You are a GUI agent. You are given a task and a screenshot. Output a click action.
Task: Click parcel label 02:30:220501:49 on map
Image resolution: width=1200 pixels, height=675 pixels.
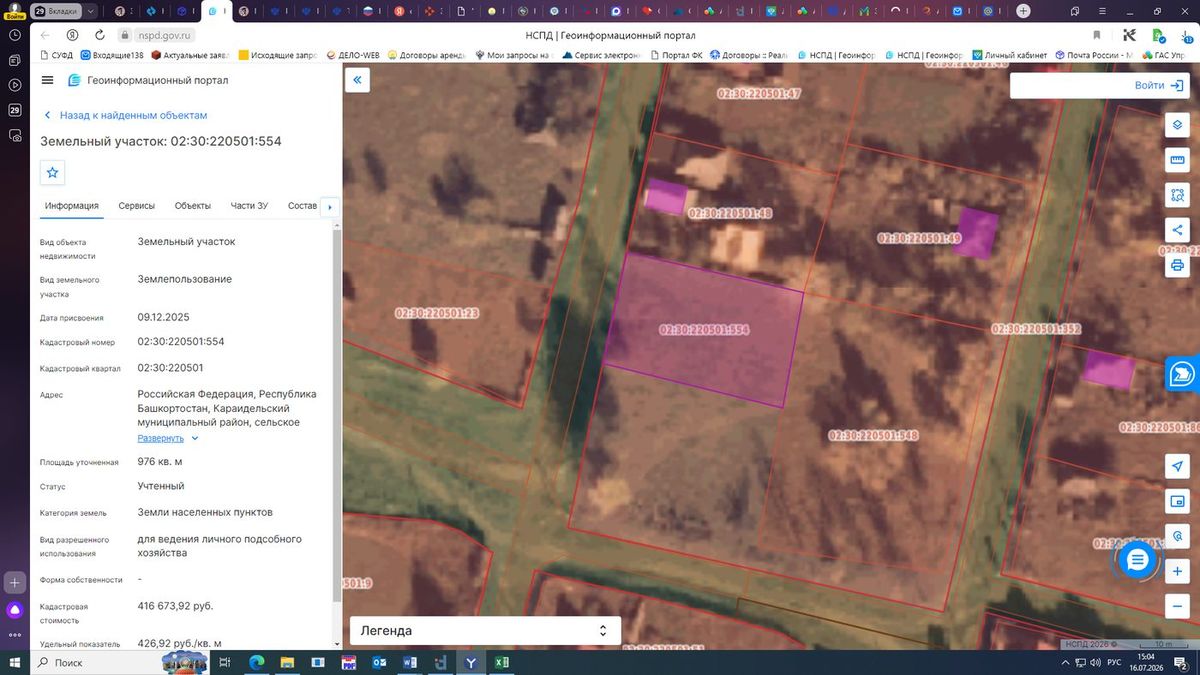(919, 239)
